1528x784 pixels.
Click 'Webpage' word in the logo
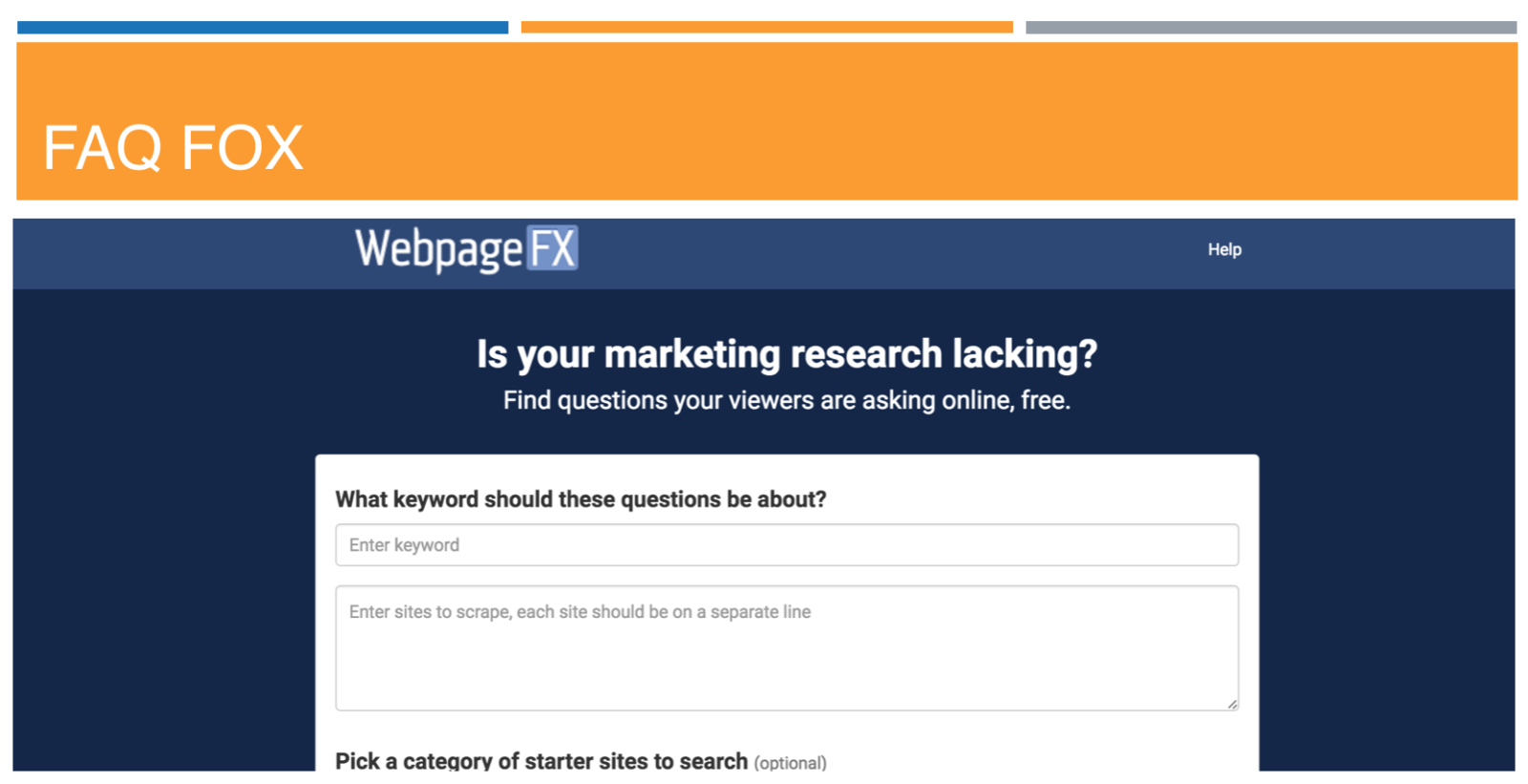(439, 250)
